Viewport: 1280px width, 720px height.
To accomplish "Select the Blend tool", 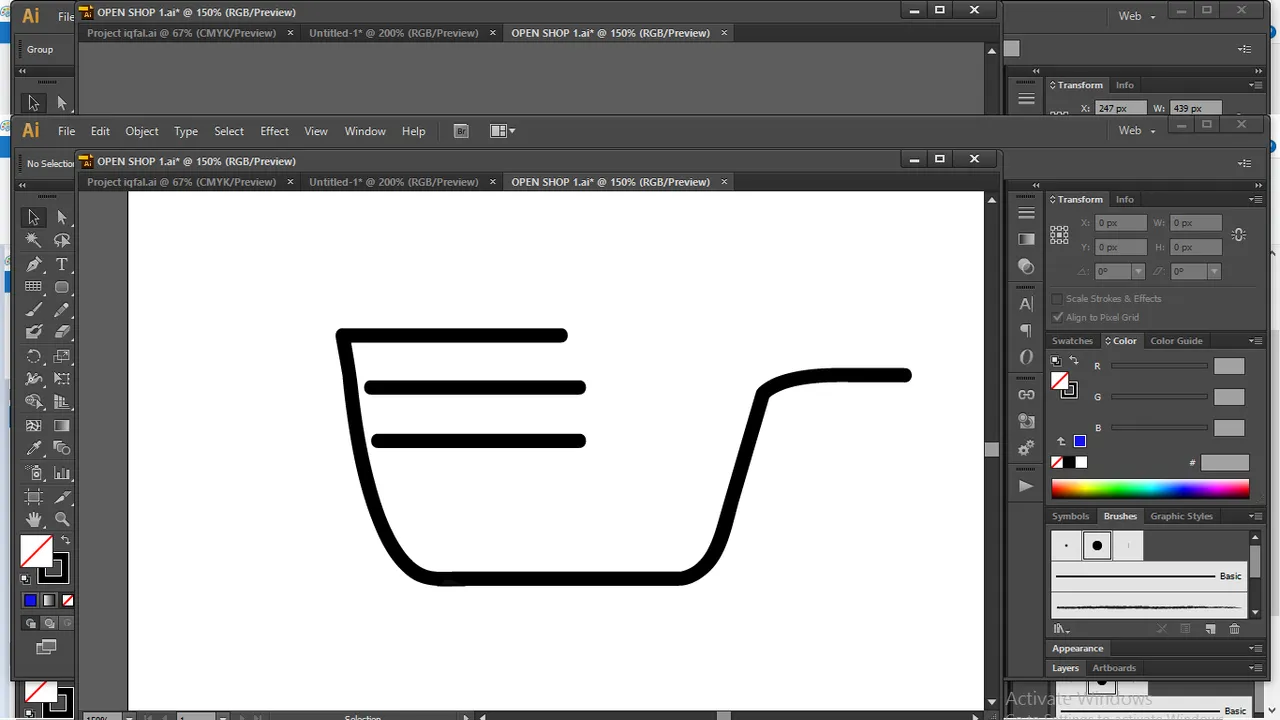I will pyautogui.click(x=62, y=448).
